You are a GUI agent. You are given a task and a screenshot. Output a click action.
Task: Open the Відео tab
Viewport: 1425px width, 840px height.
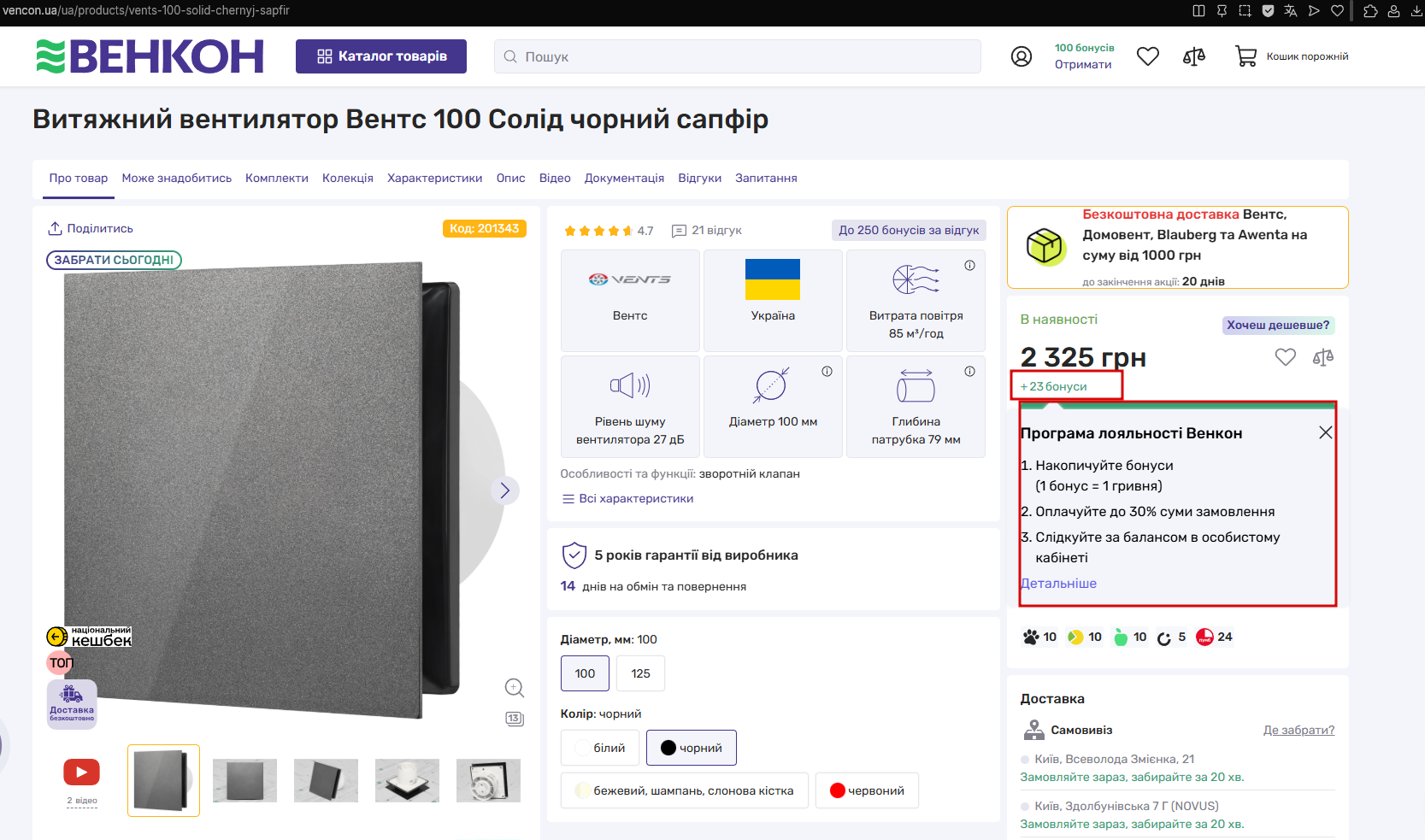click(x=555, y=179)
